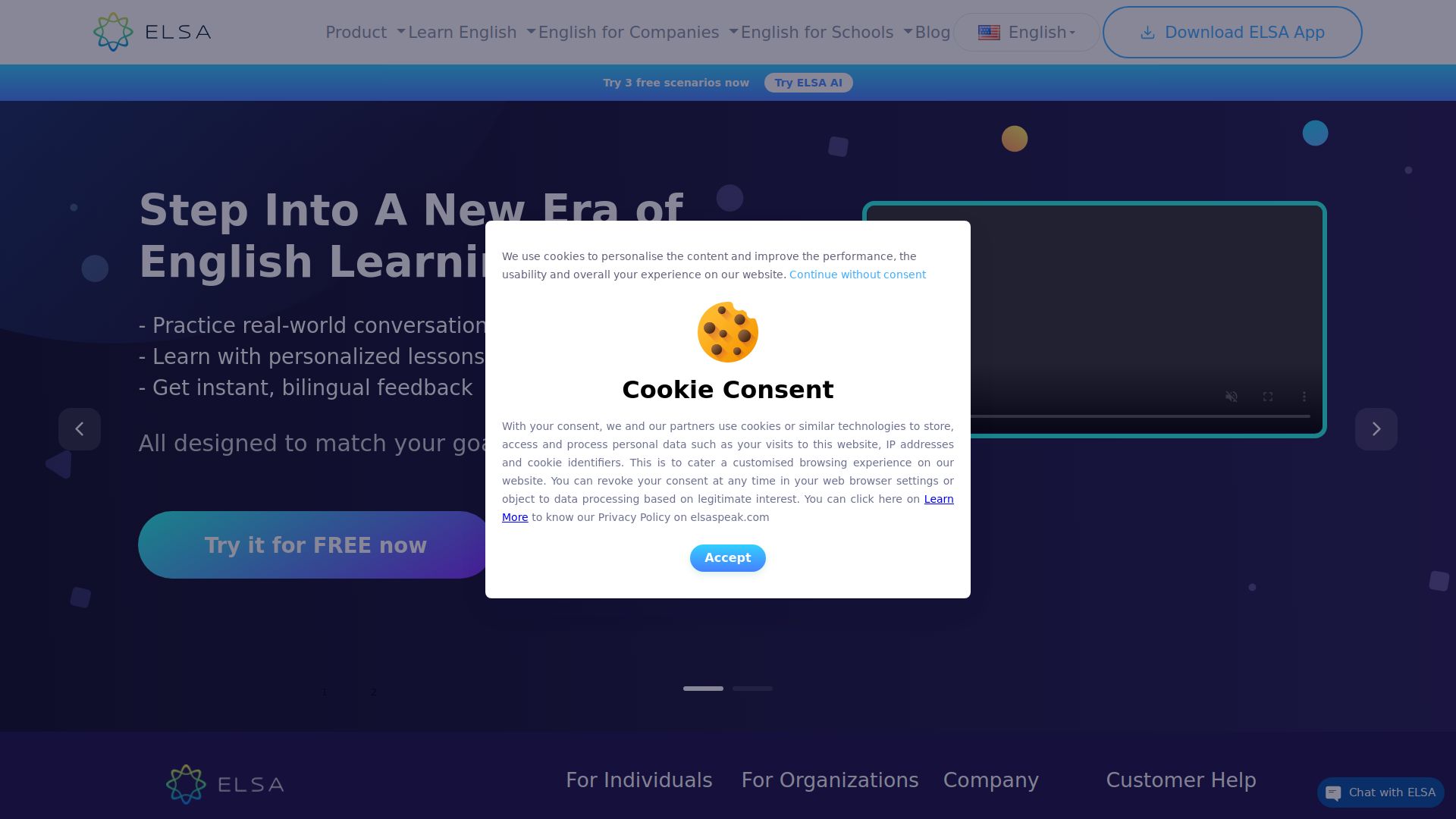Click the Try ELSA AI pill
Screen dimensions: 1456x819
pos(808,83)
